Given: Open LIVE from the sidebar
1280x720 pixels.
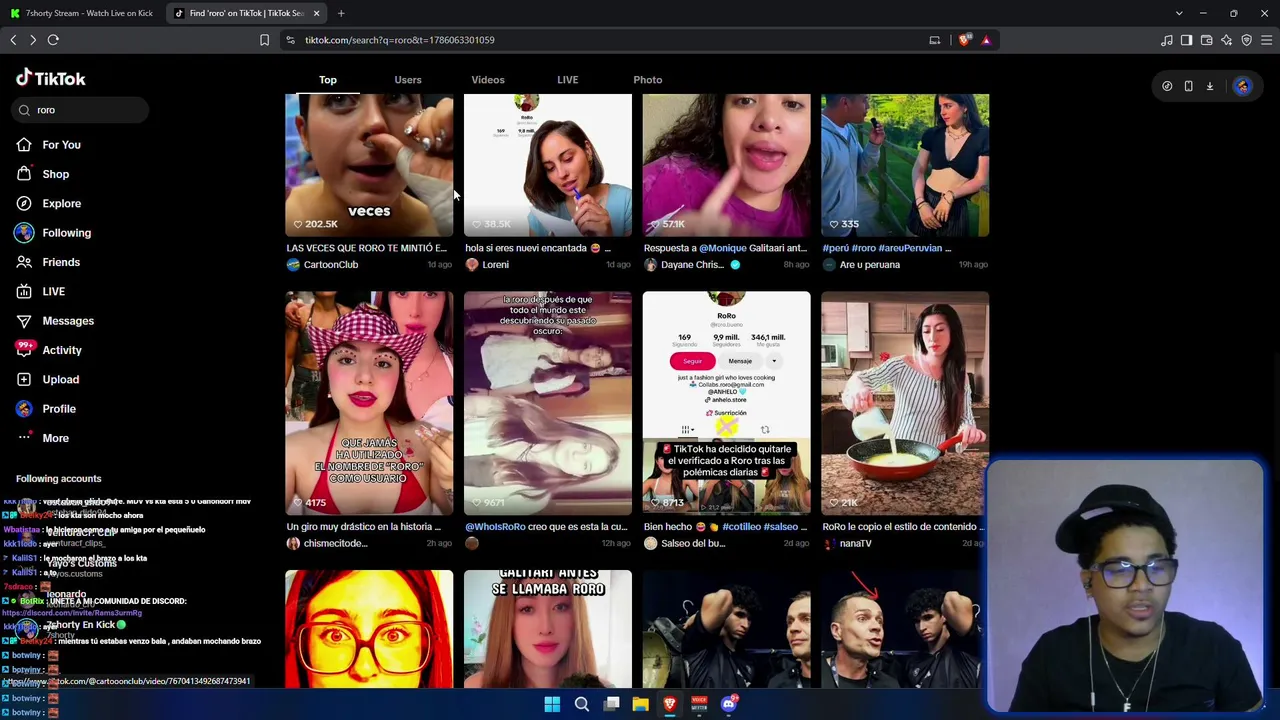Looking at the screenshot, I should coord(41,291).
